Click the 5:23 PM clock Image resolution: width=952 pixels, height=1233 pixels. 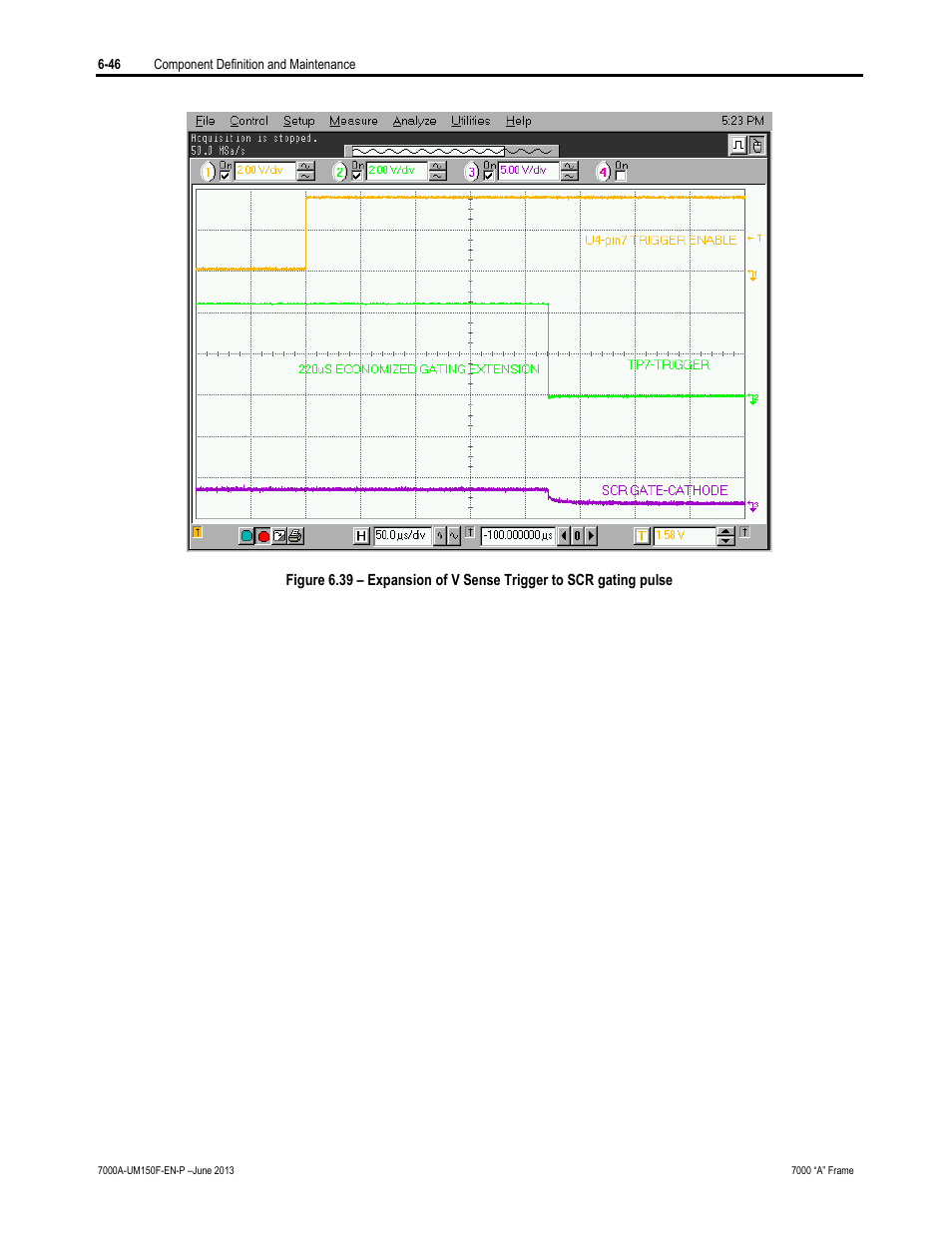pyautogui.click(x=742, y=121)
